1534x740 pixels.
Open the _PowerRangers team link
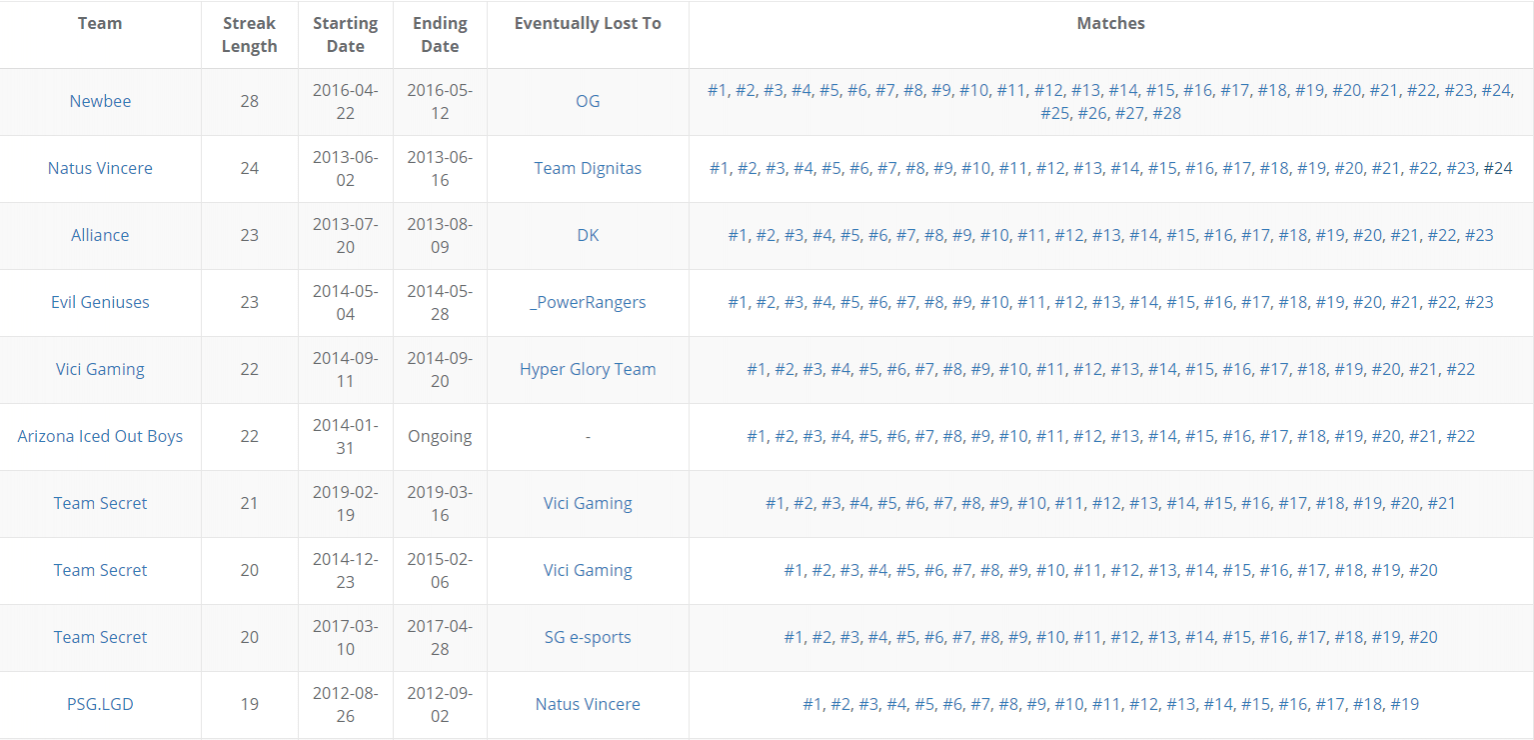pos(588,302)
